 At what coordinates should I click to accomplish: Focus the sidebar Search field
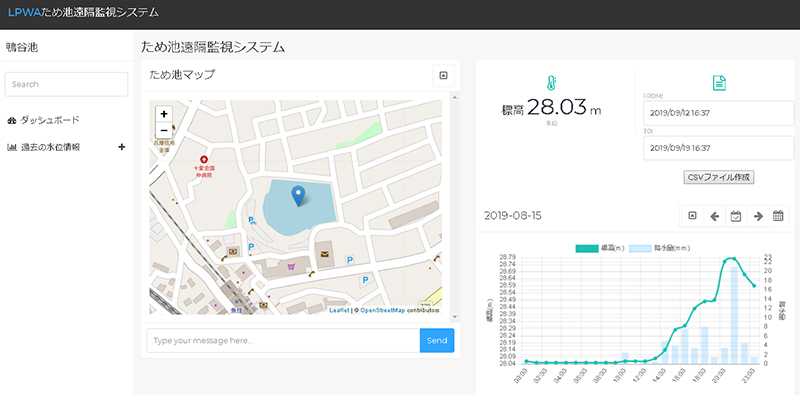click(66, 84)
